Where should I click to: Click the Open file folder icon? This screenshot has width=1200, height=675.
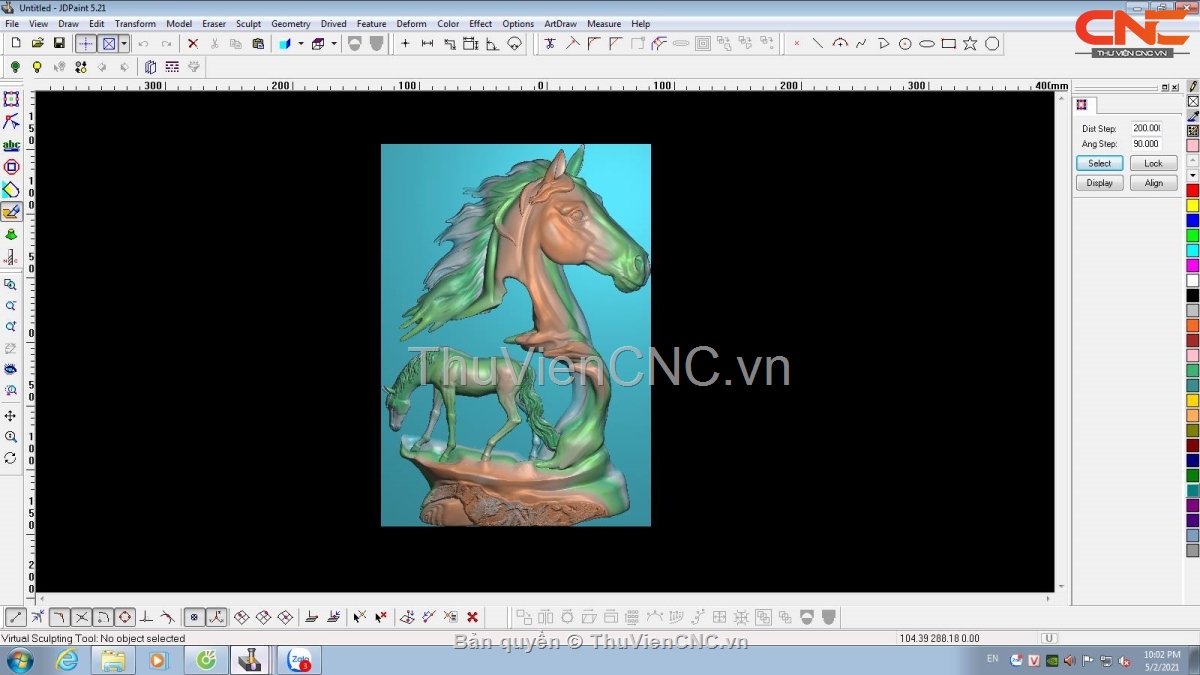click(x=37, y=44)
